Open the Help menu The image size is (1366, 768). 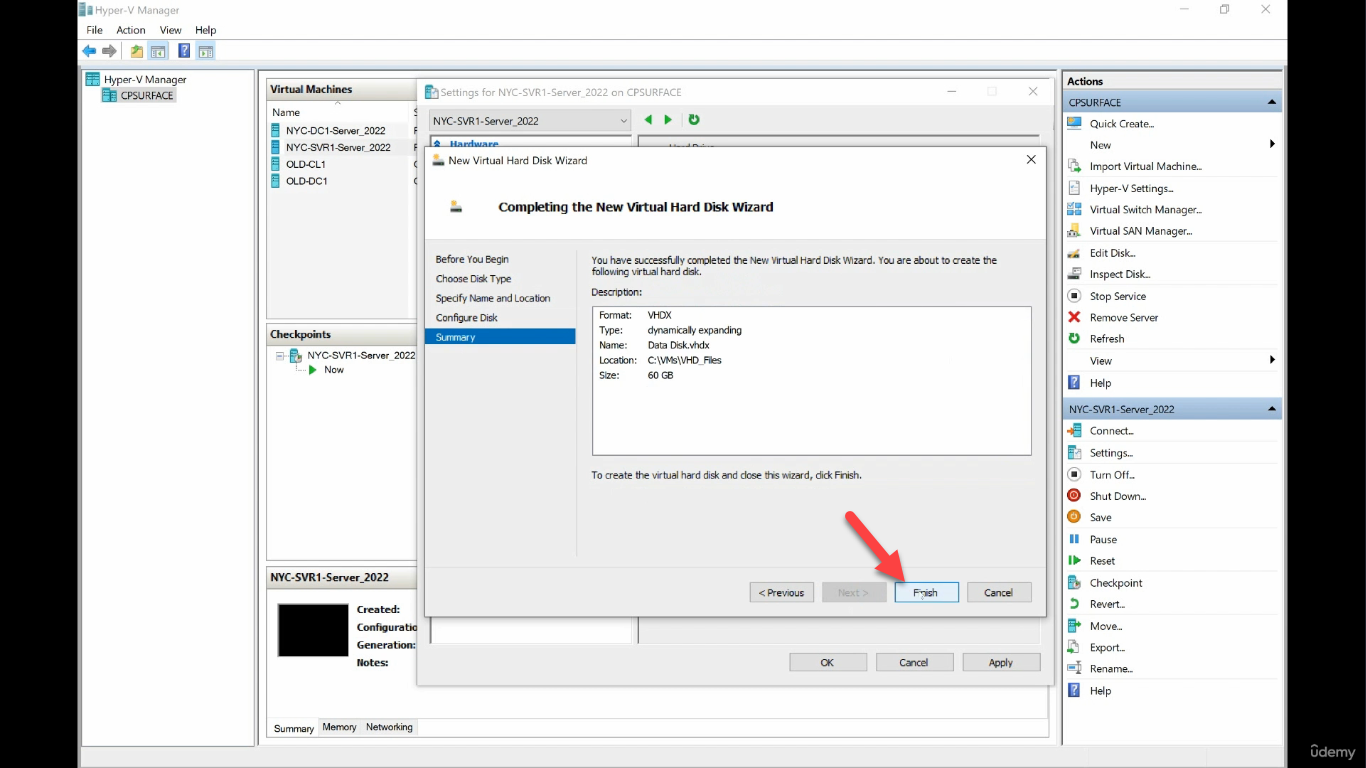(205, 30)
